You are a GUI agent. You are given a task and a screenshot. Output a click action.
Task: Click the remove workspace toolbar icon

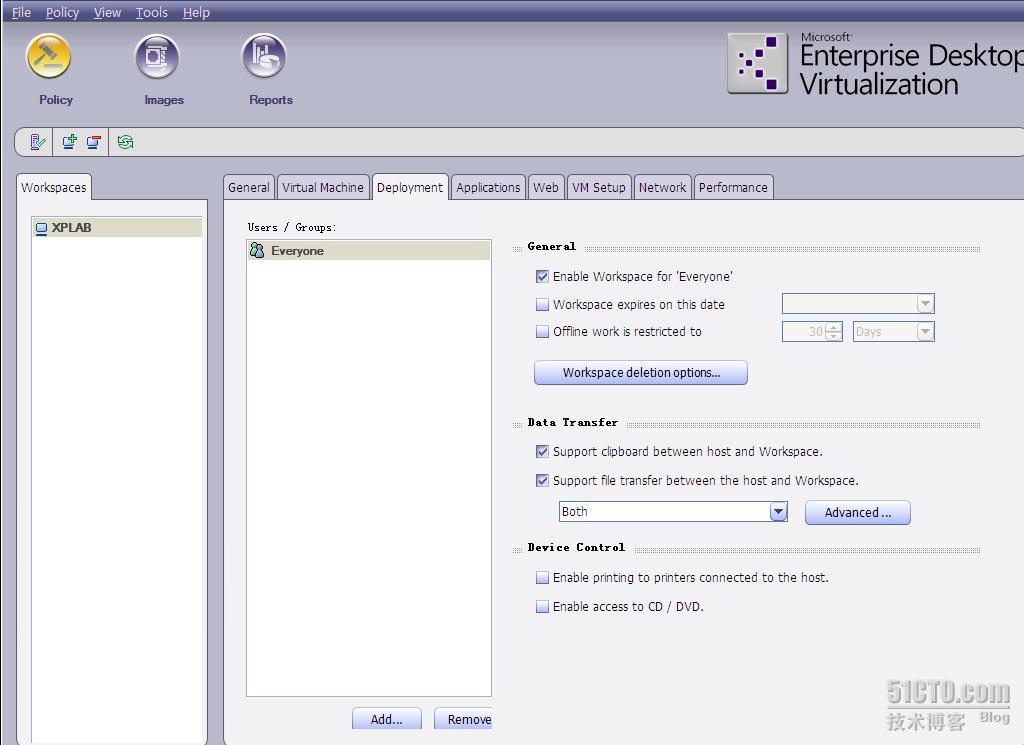[x=93, y=142]
